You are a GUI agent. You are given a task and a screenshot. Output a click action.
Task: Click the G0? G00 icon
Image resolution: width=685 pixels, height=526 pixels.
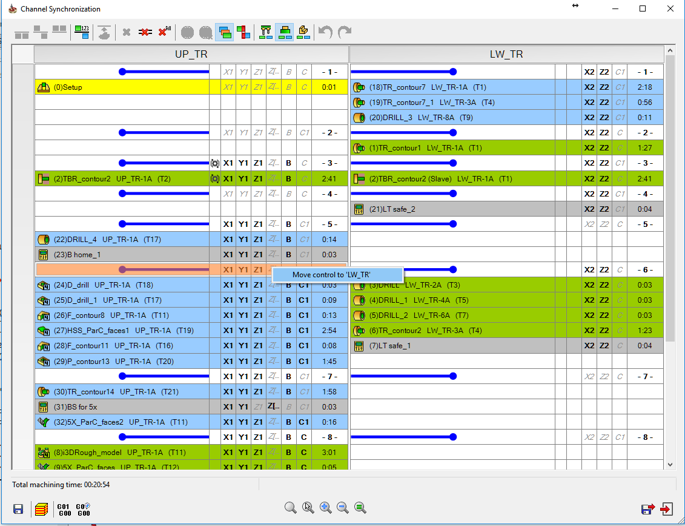coord(83,509)
